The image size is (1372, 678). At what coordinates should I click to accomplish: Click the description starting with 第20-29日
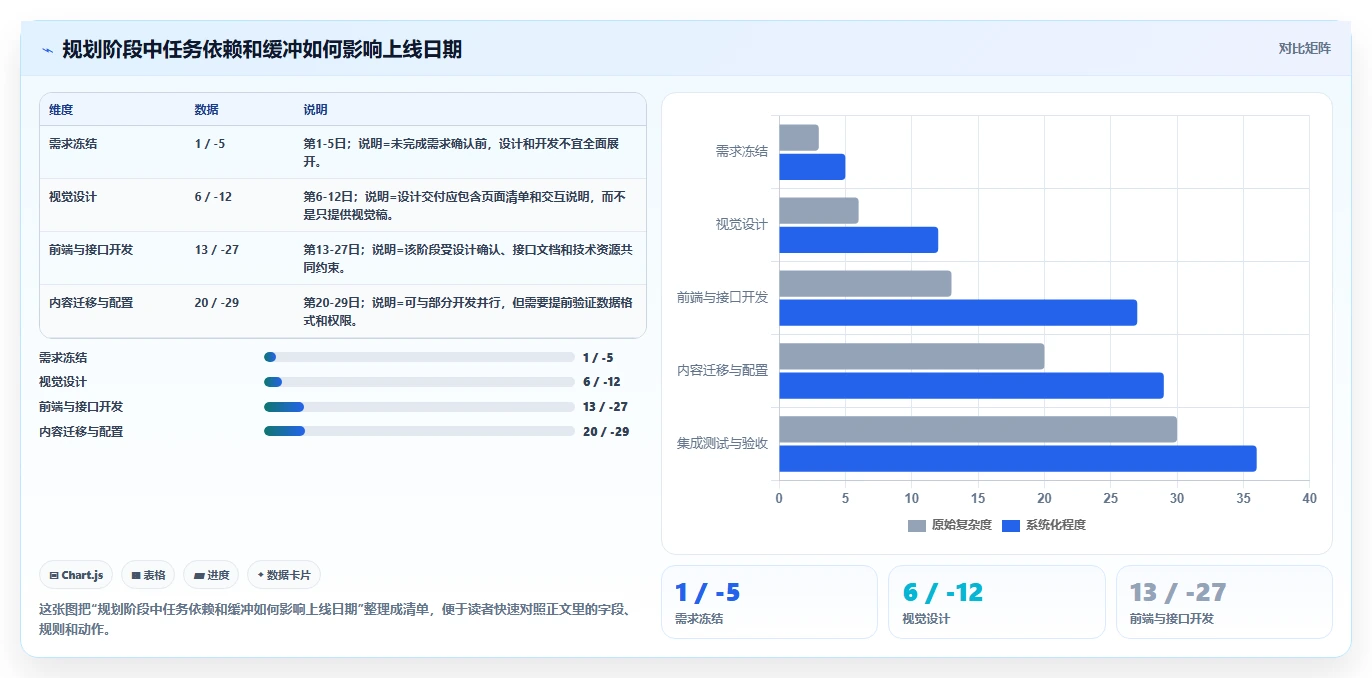(468, 311)
